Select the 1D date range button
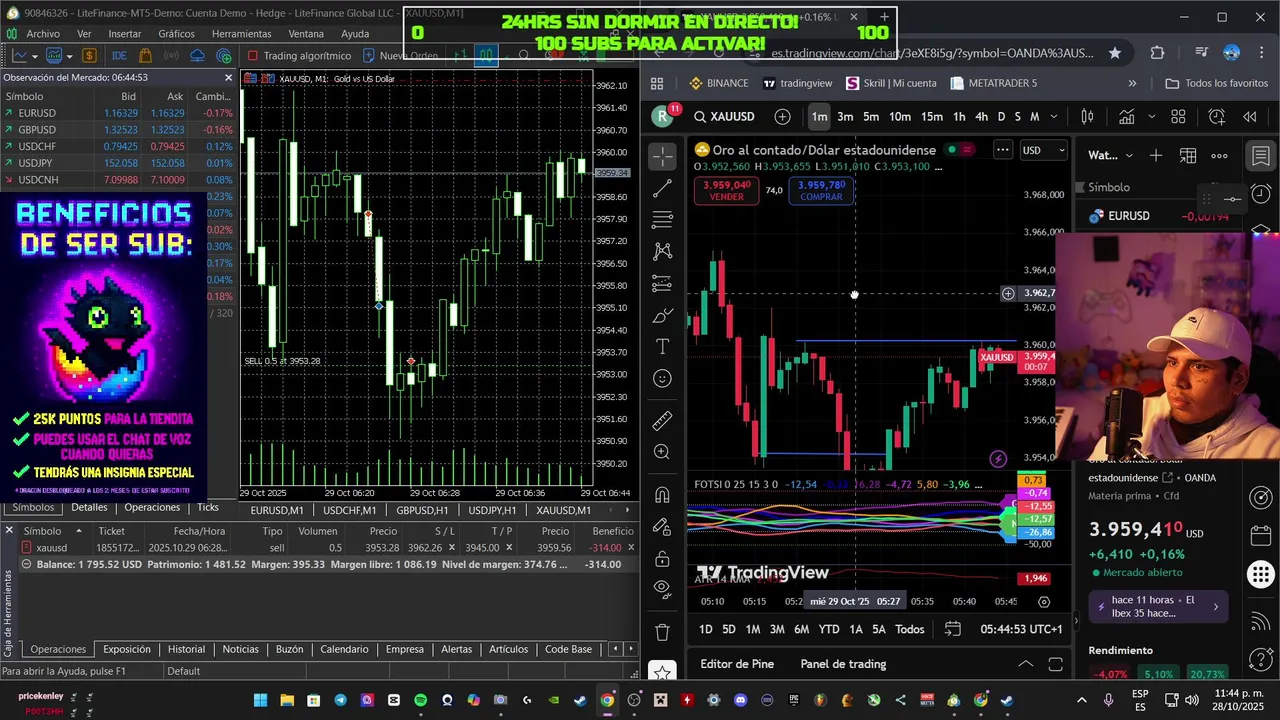 click(705, 629)
